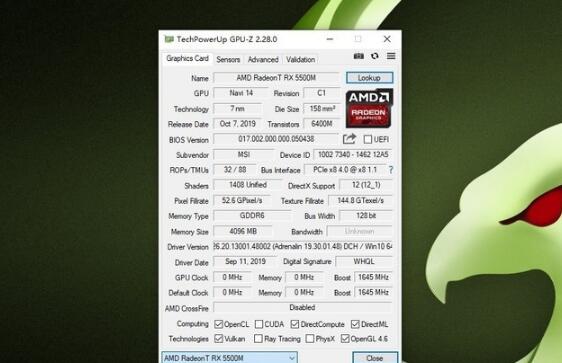Open the hamburger menu icon
The image size is (562, 363).
391,56
